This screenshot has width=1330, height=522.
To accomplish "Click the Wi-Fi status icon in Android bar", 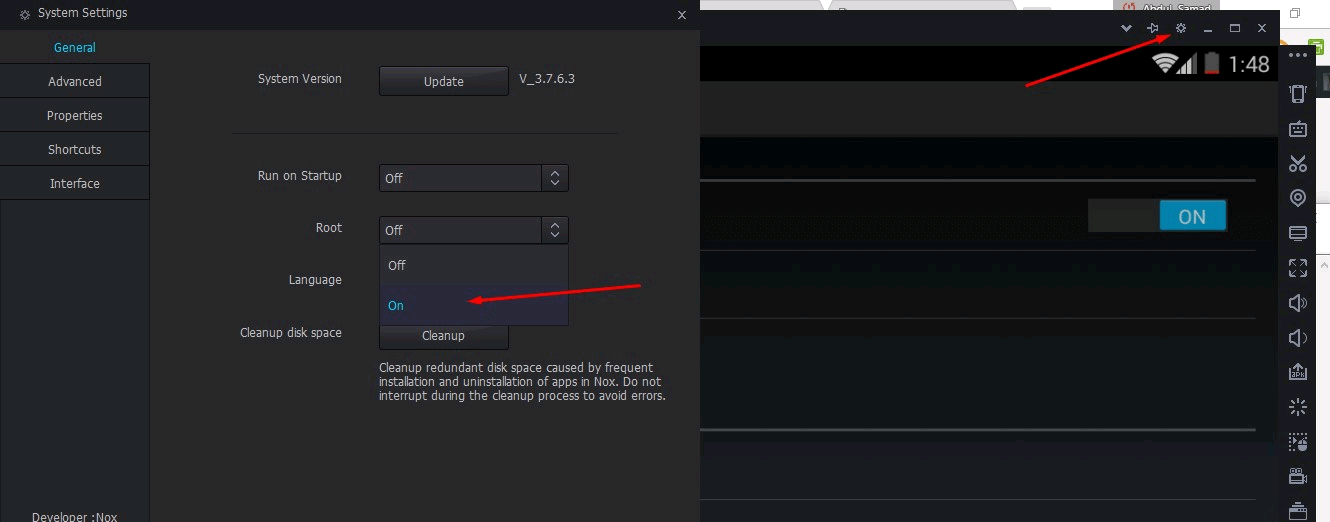I will tap(1163, 64).
